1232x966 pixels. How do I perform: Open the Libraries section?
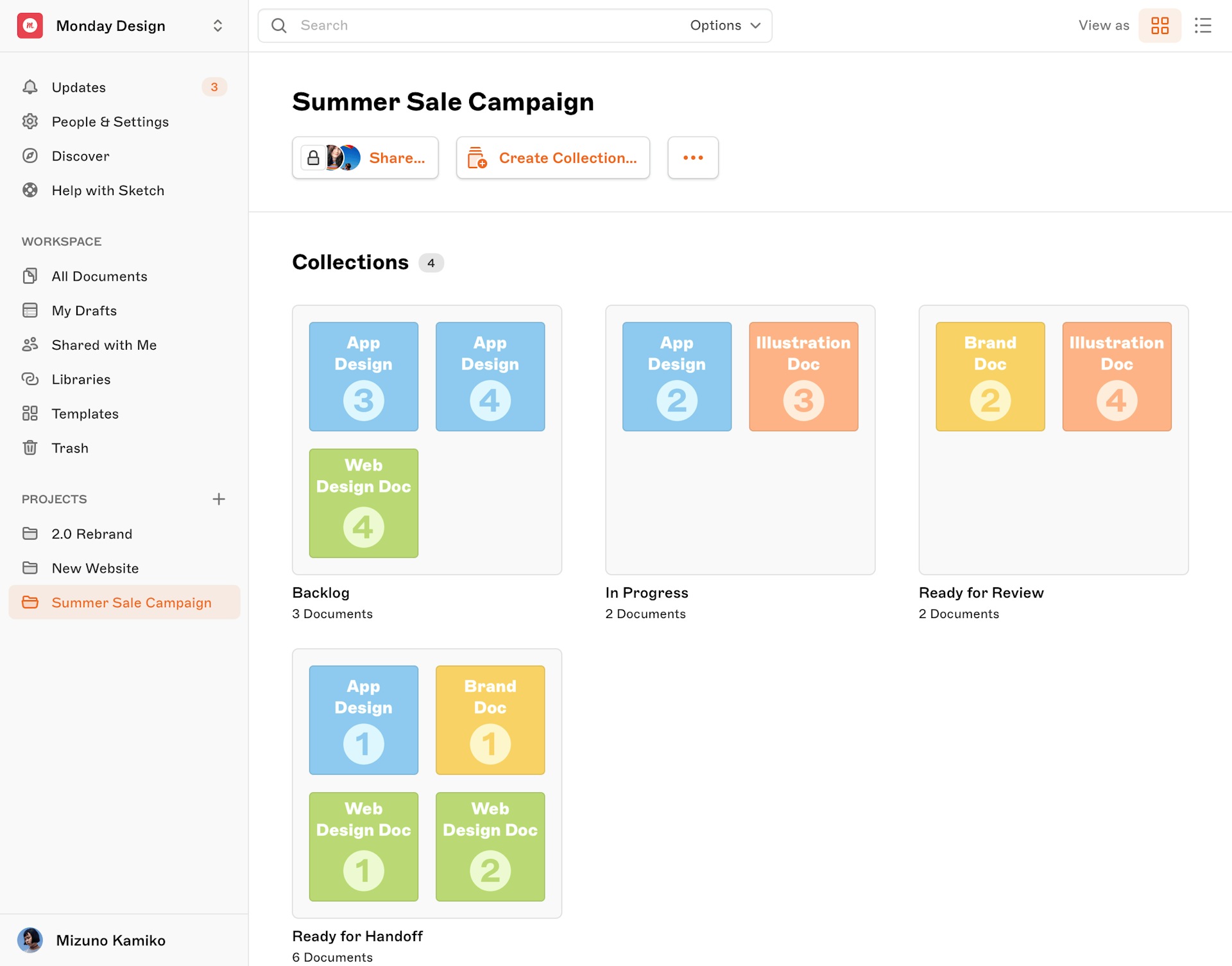81,379
